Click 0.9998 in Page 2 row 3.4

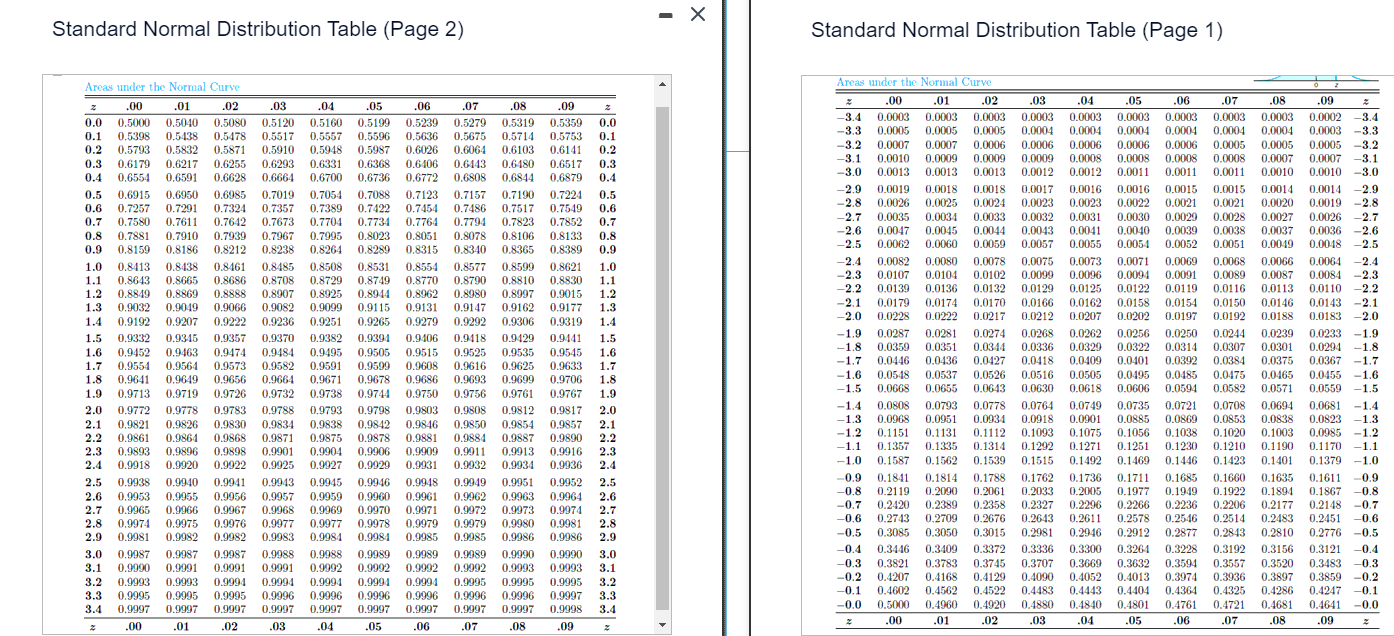pyautogui.click(x=565, y=609)
